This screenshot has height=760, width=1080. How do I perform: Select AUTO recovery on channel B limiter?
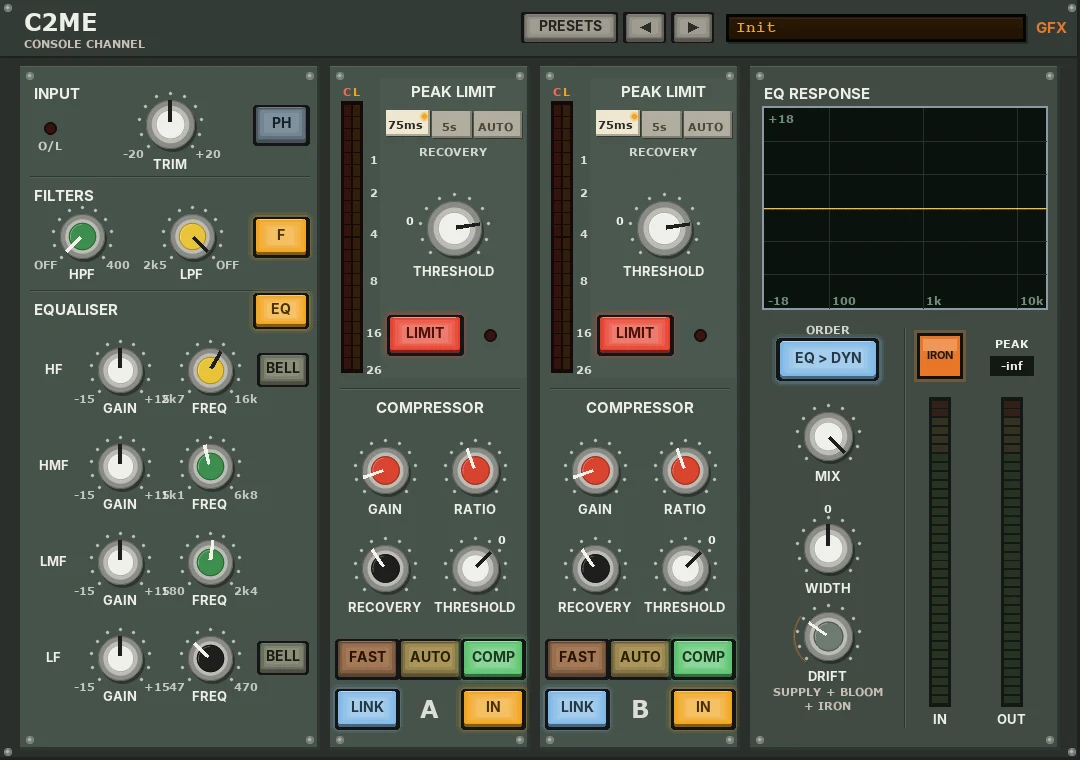(707, 125)
